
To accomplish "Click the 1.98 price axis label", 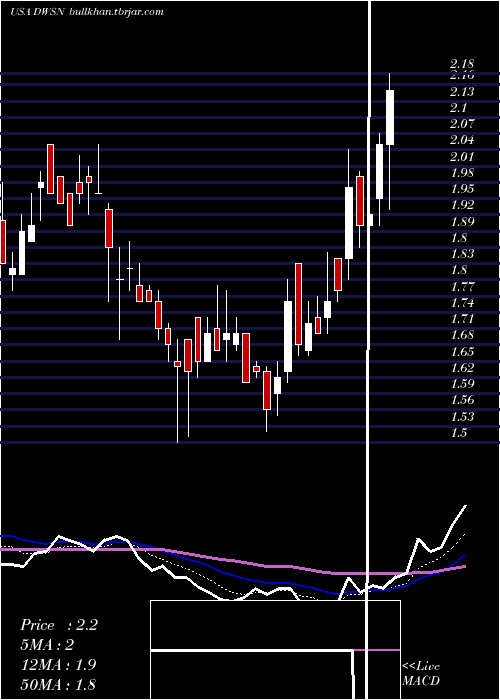I will (462, 173).
